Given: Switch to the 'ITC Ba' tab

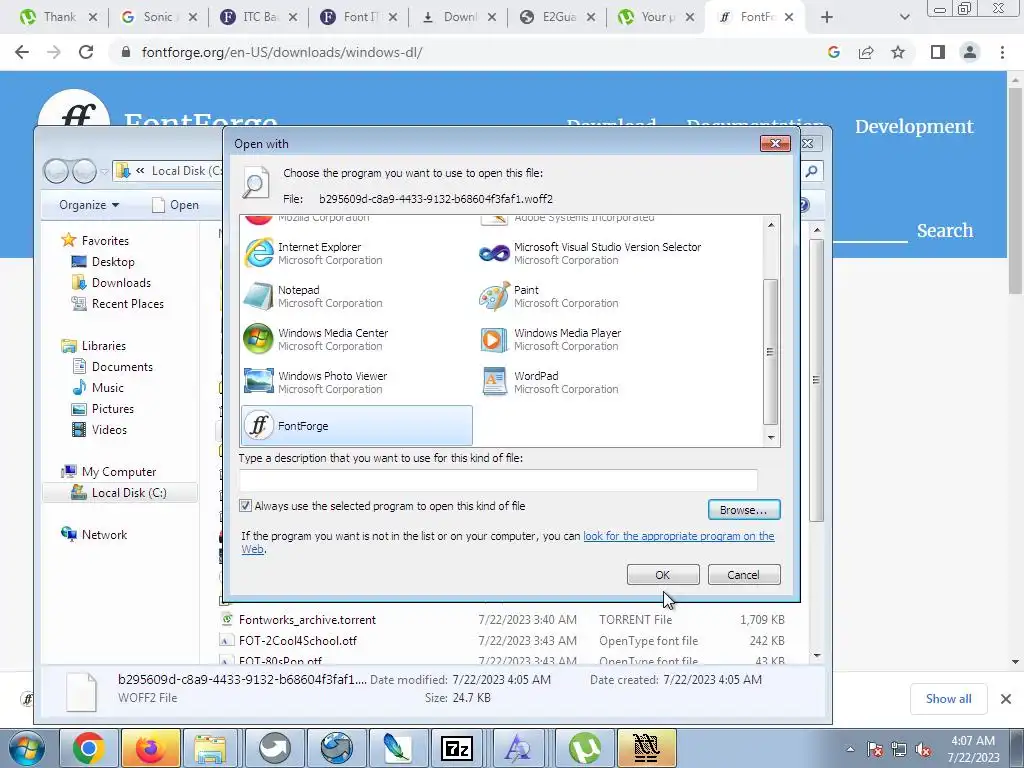Looking at the screenshot, I should 259,17.
